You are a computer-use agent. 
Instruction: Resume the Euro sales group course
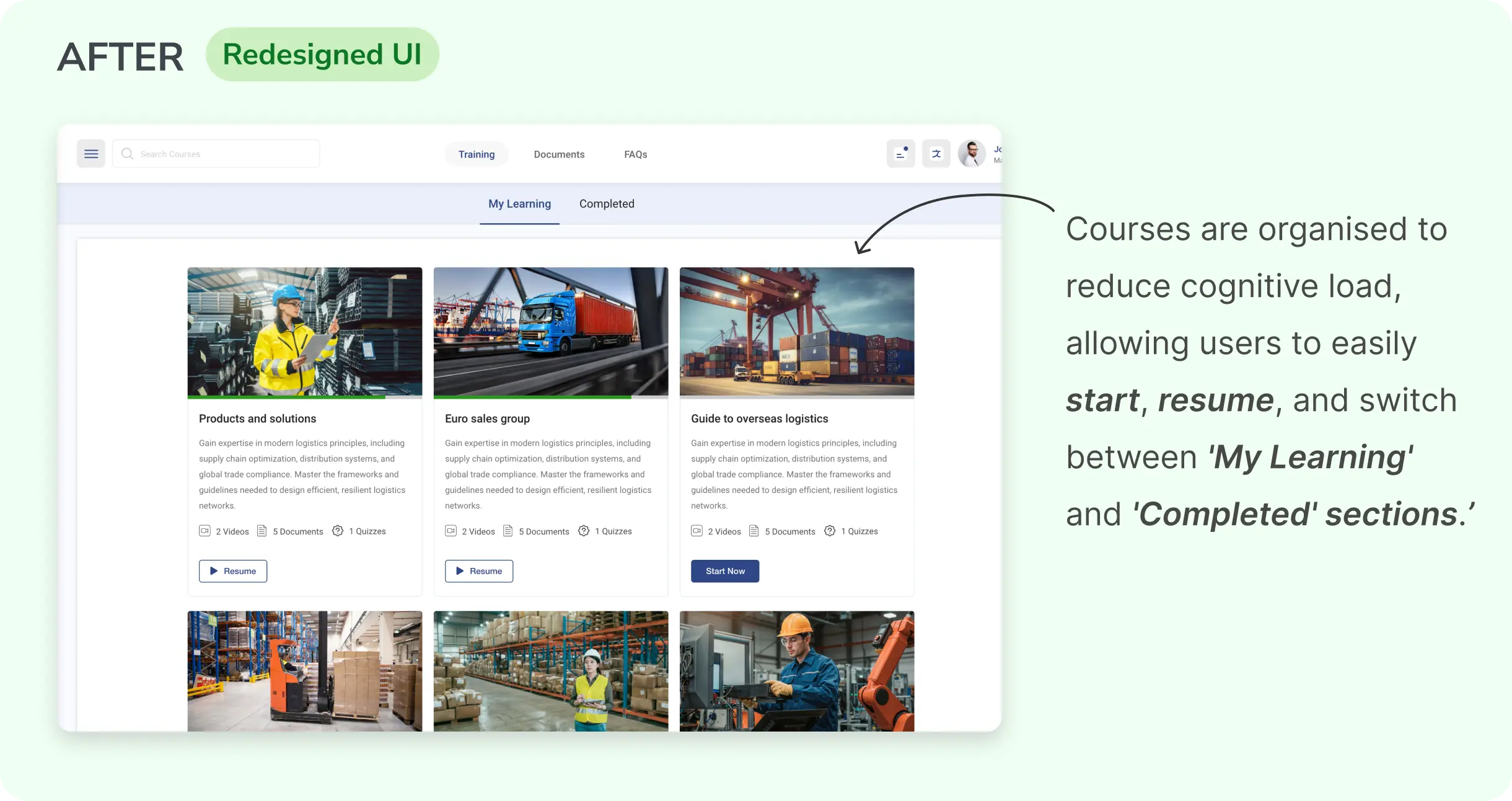479,571
